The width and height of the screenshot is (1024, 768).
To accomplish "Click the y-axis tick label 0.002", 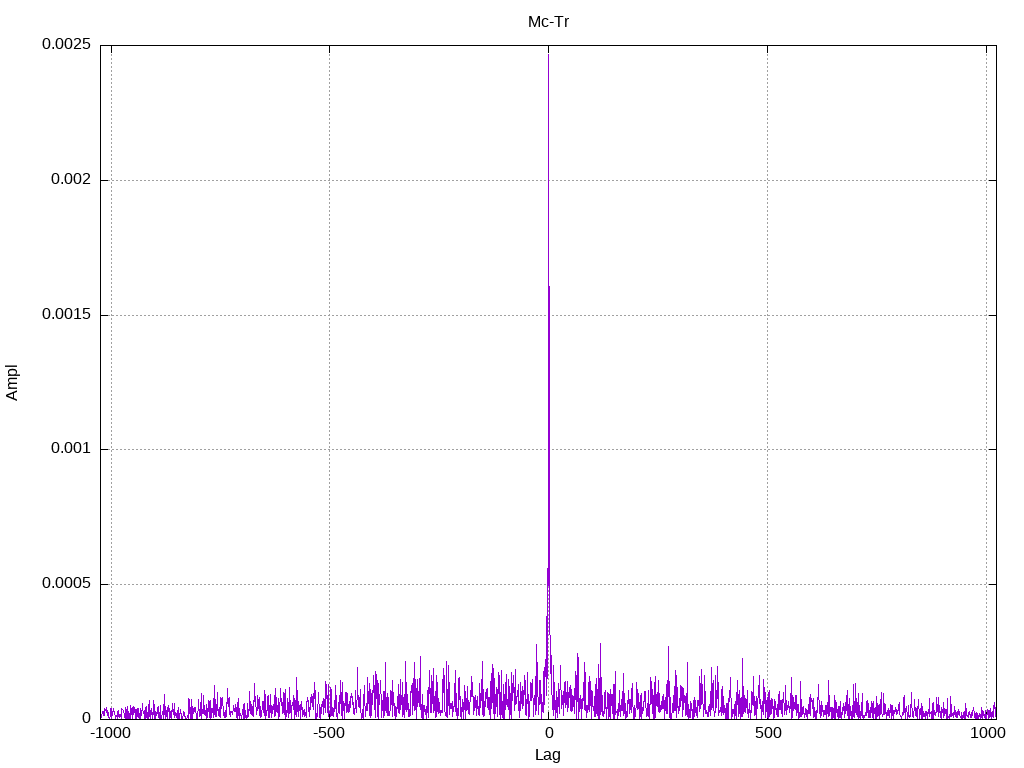I will pyautogui.click(x=71, y=179).
